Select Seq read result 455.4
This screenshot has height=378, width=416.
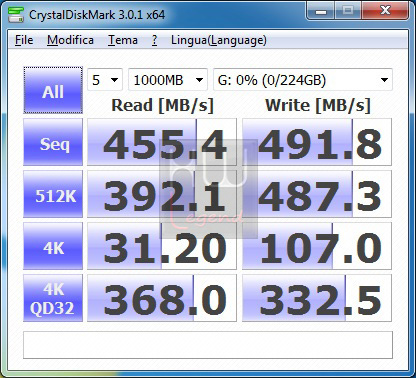coord(162,142)
